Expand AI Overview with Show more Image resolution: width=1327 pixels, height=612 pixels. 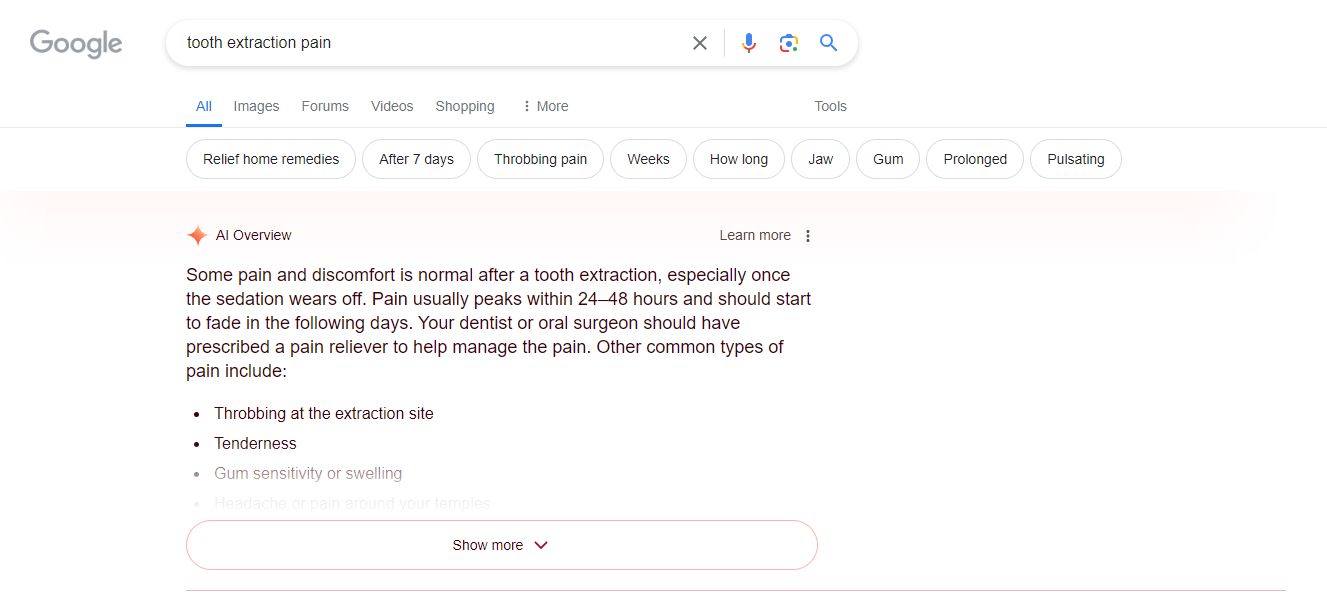(501, 545)
